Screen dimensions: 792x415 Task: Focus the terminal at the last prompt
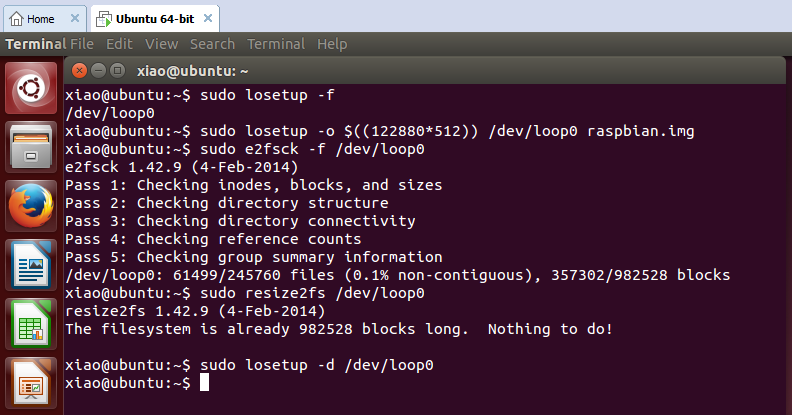205,384
